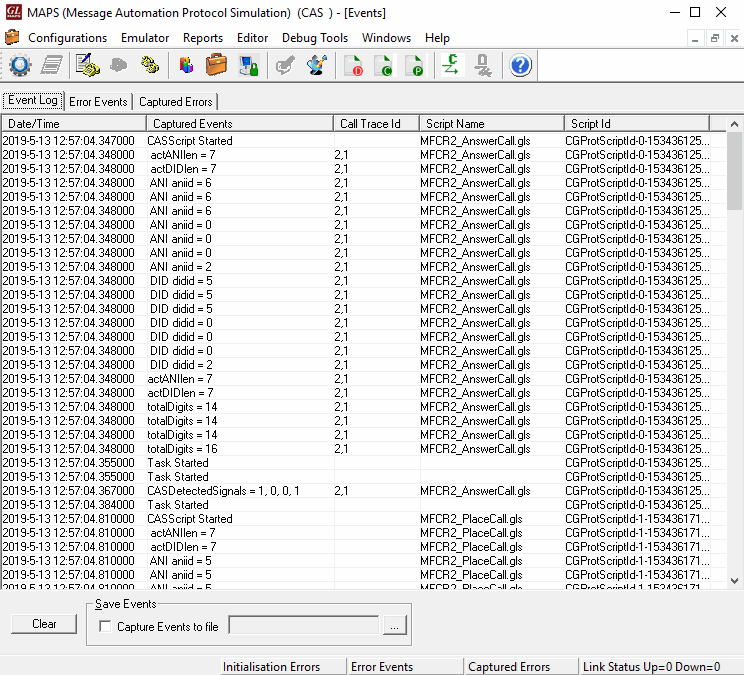
Task: Click the document icon with red D
Action: point(353,65)
